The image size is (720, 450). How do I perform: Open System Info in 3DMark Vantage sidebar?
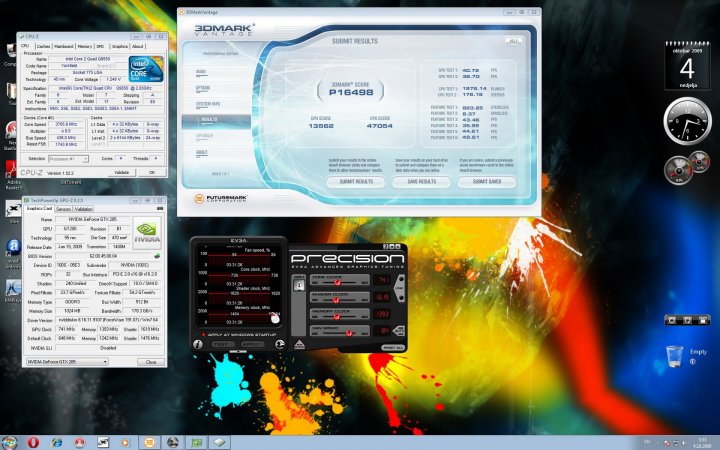pyautogui.click(x=208, y=105)
